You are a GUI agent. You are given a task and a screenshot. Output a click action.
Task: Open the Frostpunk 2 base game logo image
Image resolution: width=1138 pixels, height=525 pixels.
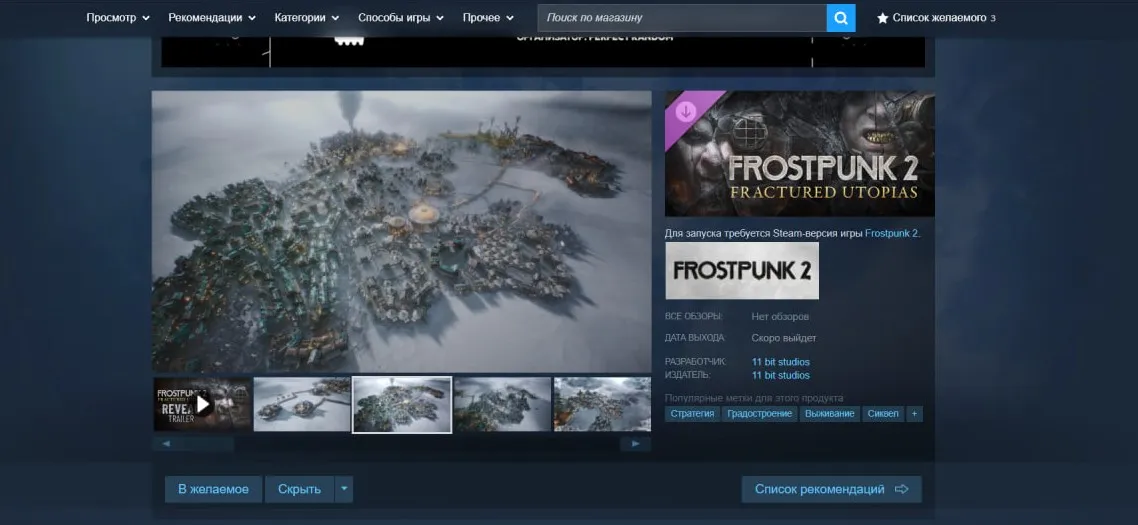(x=742, y=271)
